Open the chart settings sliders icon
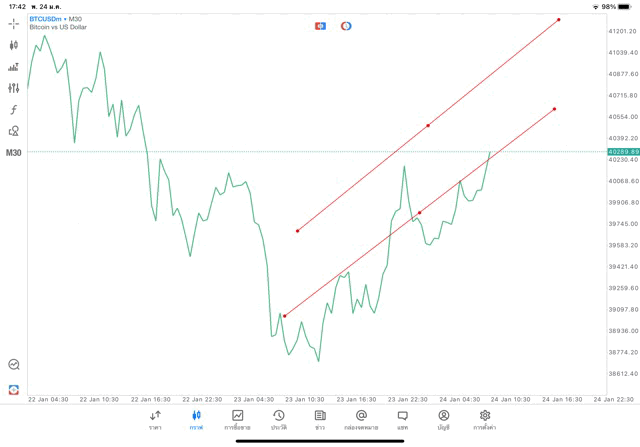Viewport: 640px width, 447px height. click(14, 88)
